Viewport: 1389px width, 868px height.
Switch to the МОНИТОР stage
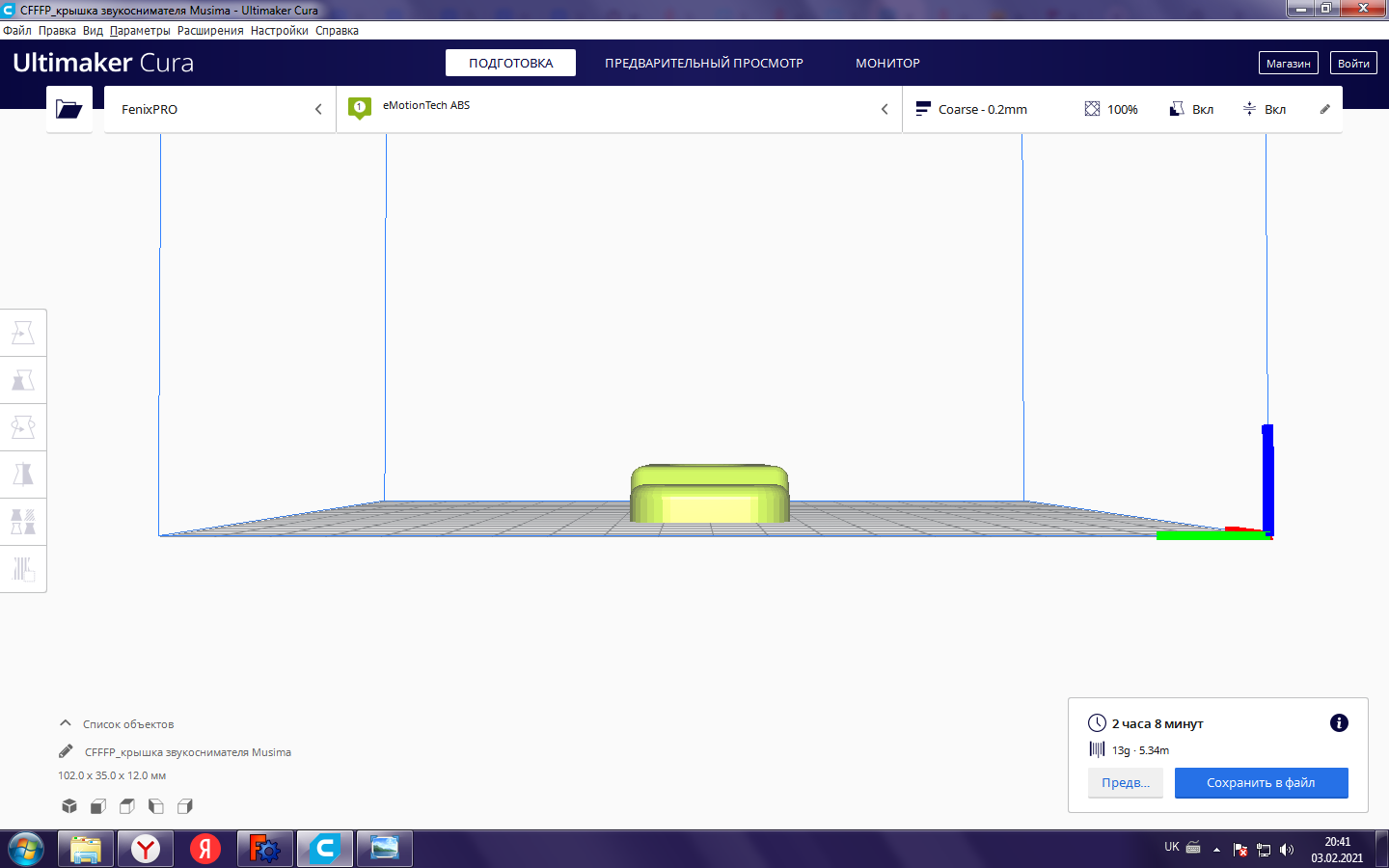(887, 63)
